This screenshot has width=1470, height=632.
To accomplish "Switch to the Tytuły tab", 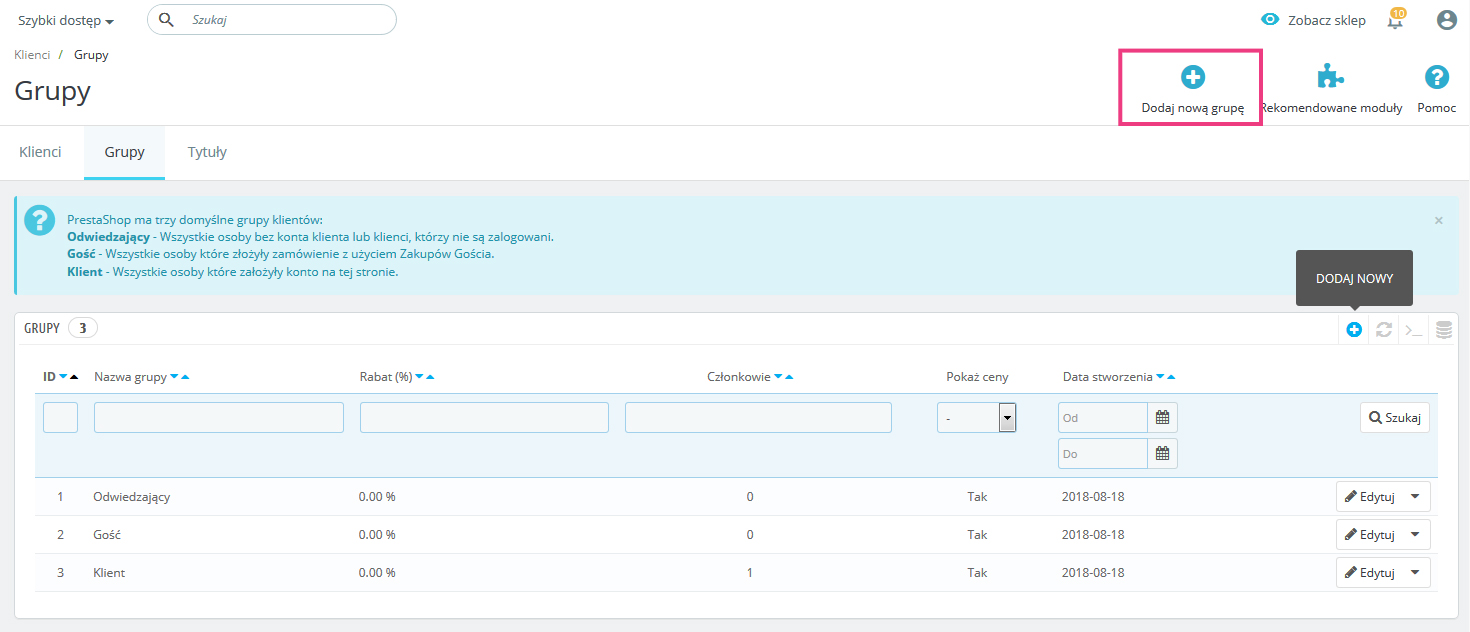I will tap(207, 152).
